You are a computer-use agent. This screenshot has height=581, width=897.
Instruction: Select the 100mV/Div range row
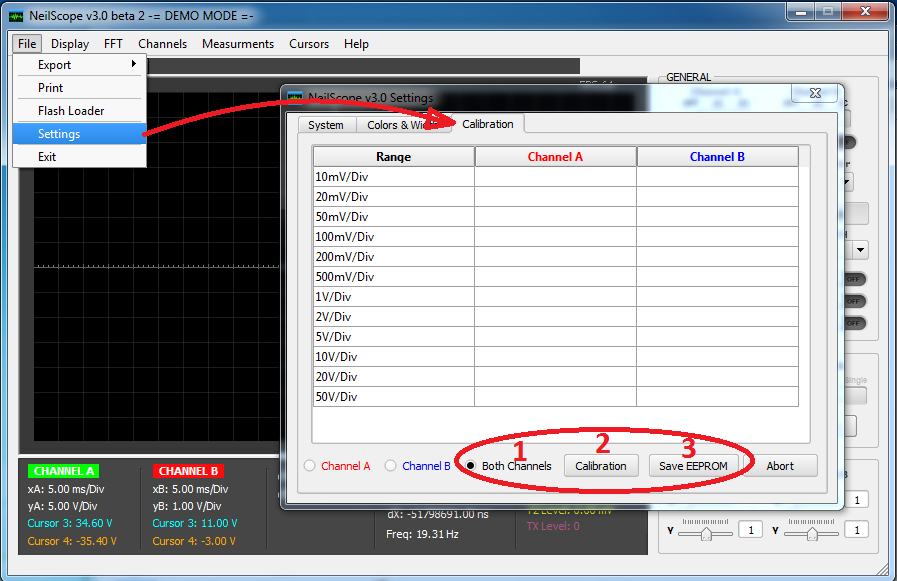point(555,237)
